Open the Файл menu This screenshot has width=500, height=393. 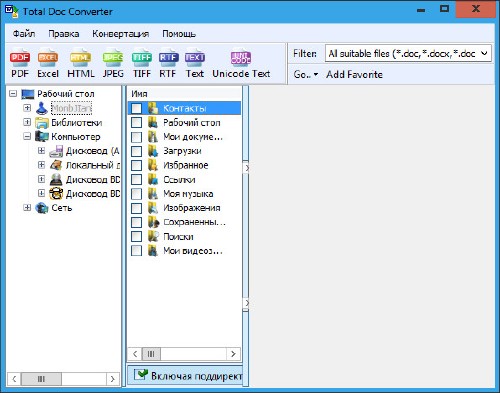[24, 34]
